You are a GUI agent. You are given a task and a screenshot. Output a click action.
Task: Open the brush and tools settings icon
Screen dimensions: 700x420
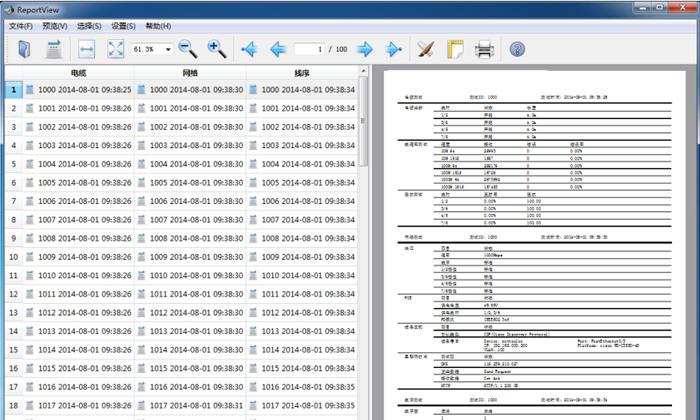coord(425,49)
